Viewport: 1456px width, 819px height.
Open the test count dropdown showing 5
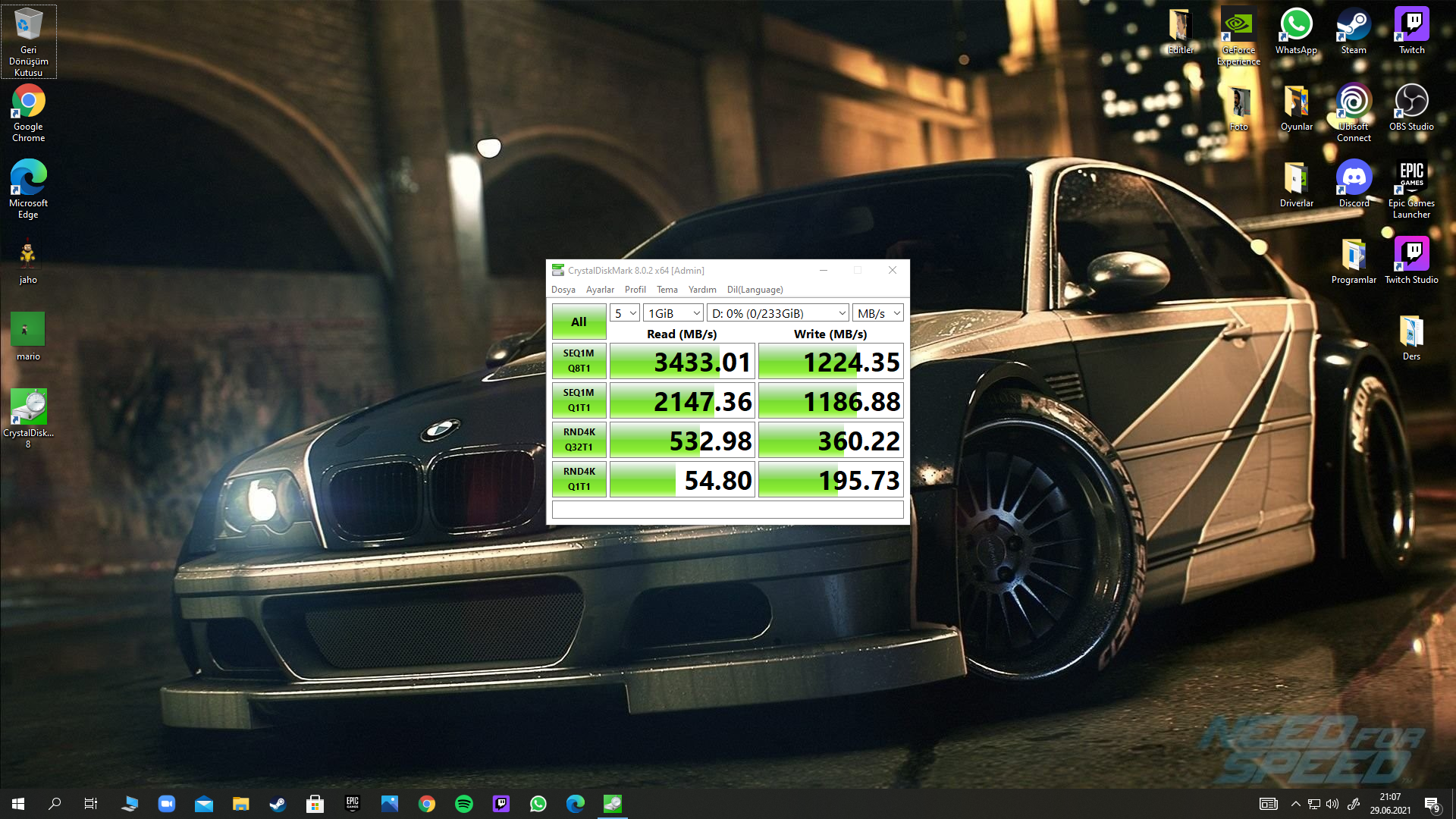pyautogui.click(x=625, y=313)
